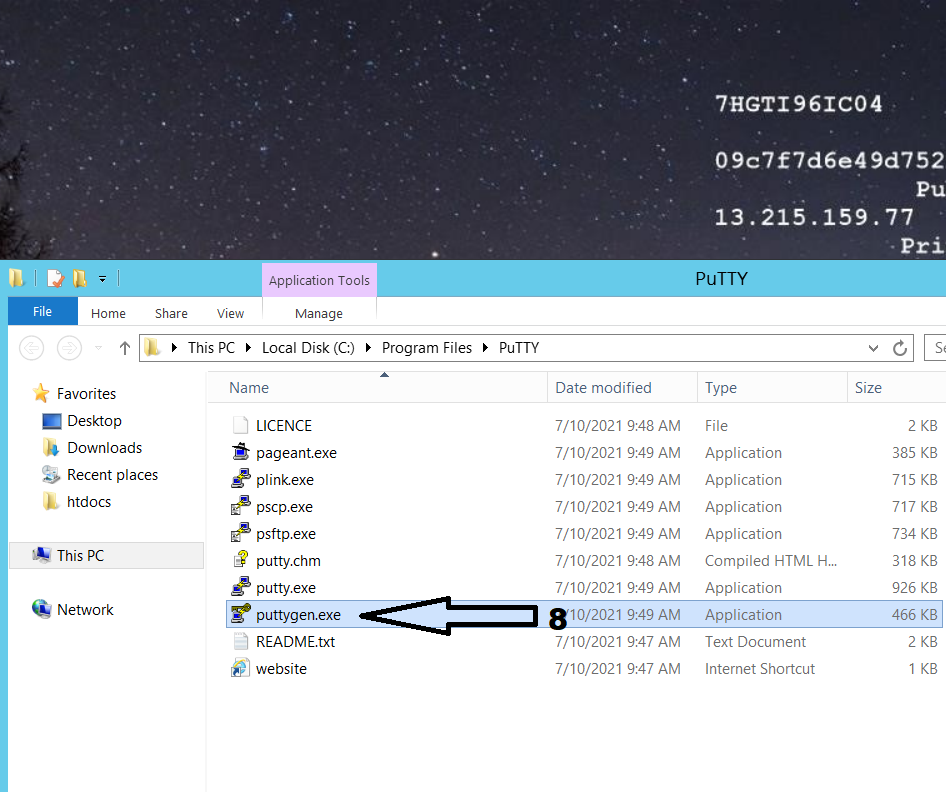This screenshot has height=792, width=946.
Task: Navigate to This PC in breadcrumb
Action: pyautogui.click(x=211, y=348)
